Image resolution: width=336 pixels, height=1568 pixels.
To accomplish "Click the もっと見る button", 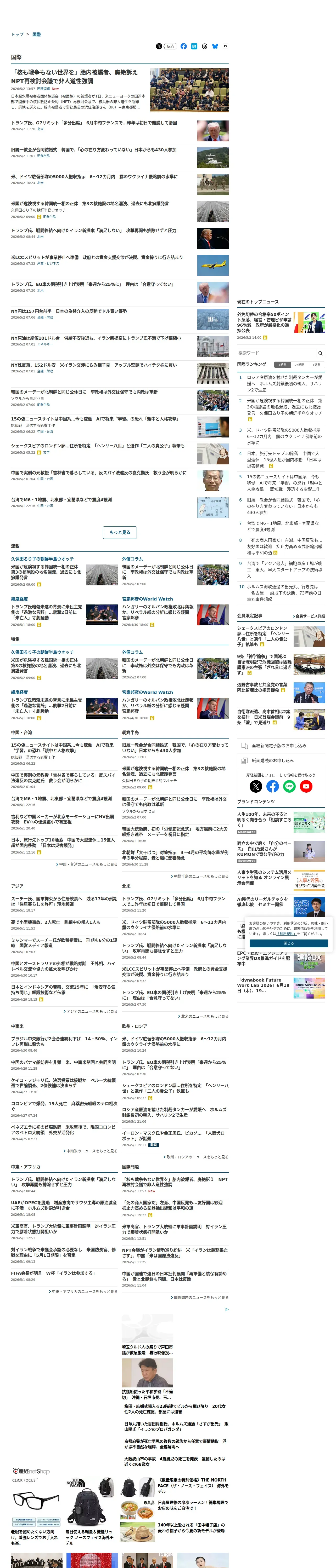I will click(x=120, y=532).
